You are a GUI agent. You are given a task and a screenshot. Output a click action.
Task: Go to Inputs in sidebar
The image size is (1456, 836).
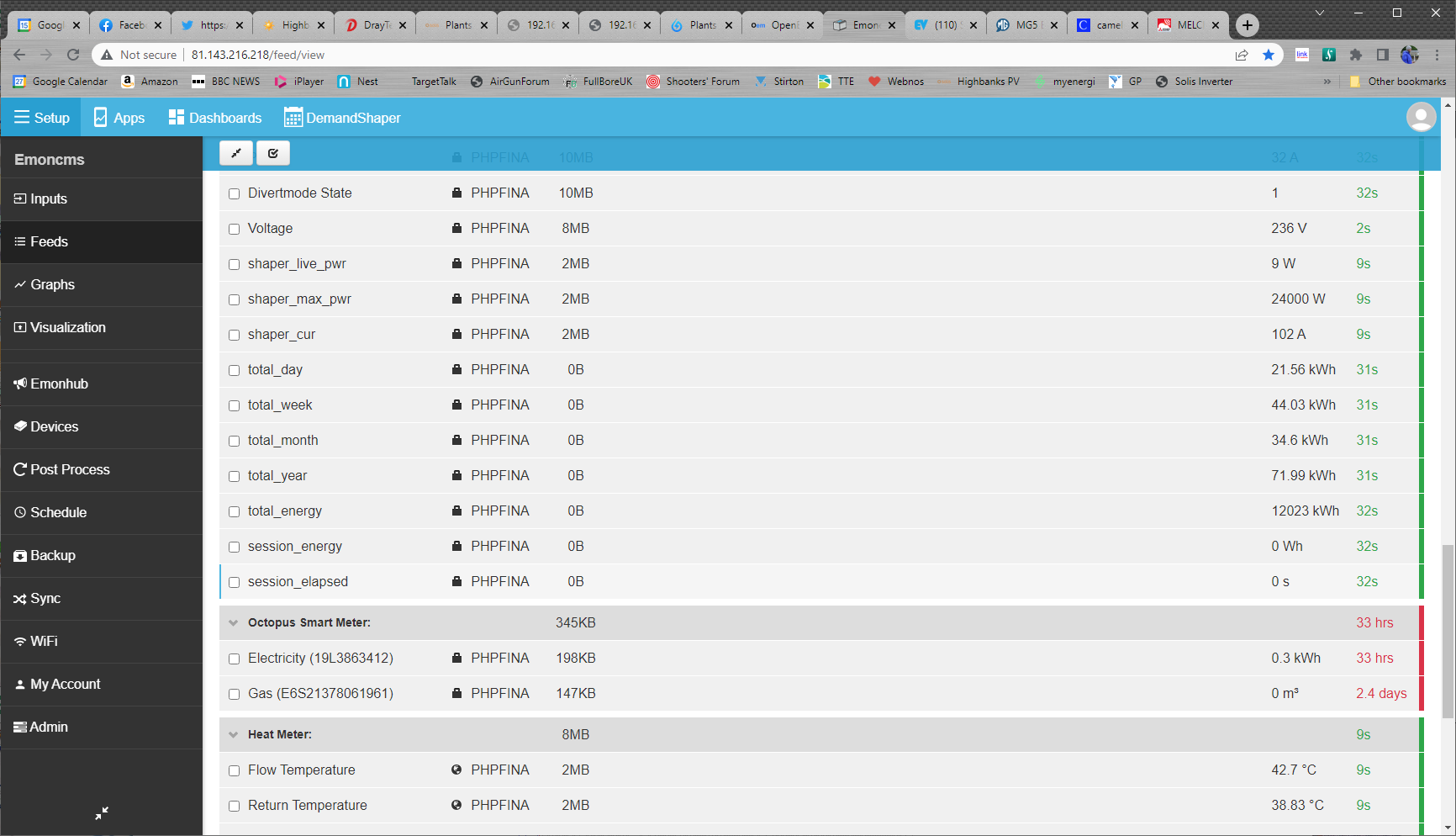49,199
